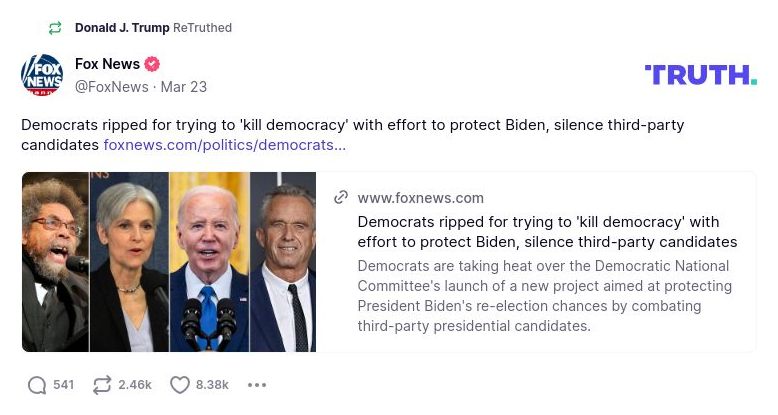Click the chain link icon in card
The width and height of the screenshot is (778, 415).
[x=341, y=198]
